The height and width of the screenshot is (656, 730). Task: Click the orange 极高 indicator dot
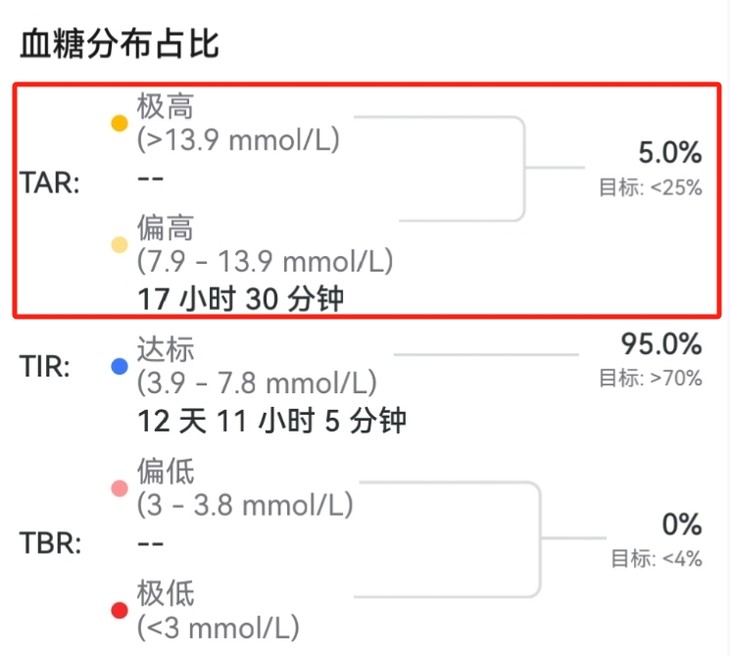119,123
